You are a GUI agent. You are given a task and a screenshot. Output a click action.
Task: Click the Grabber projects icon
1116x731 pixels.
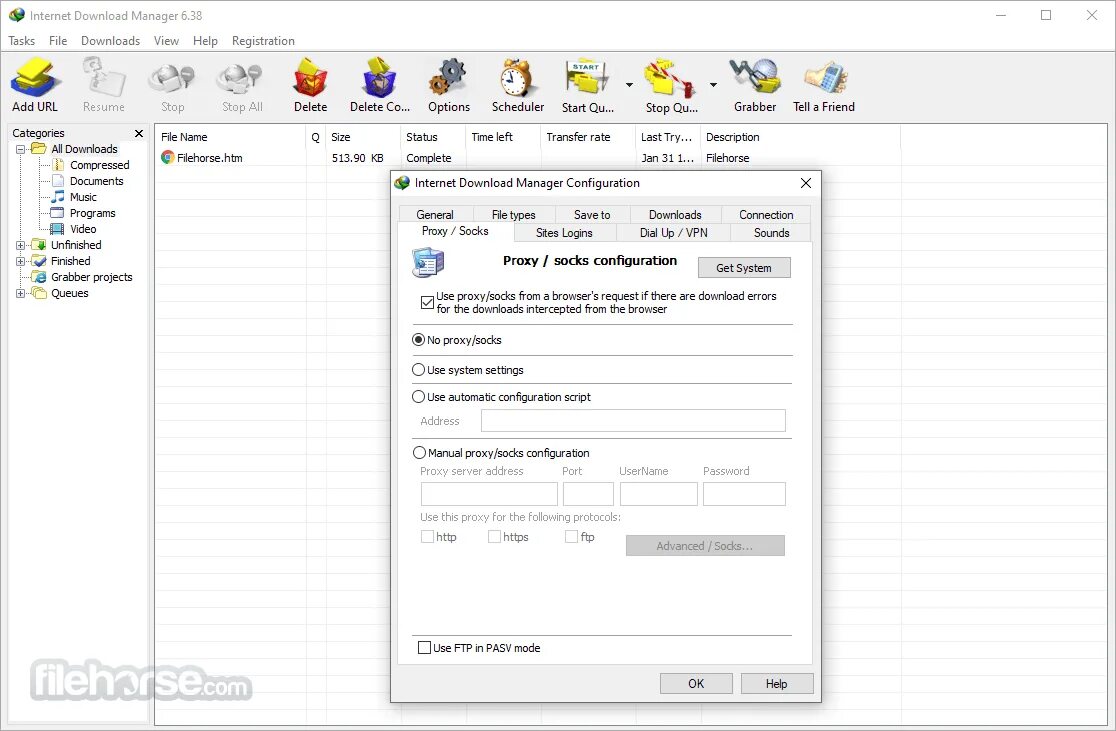click(x=39, y=277)
